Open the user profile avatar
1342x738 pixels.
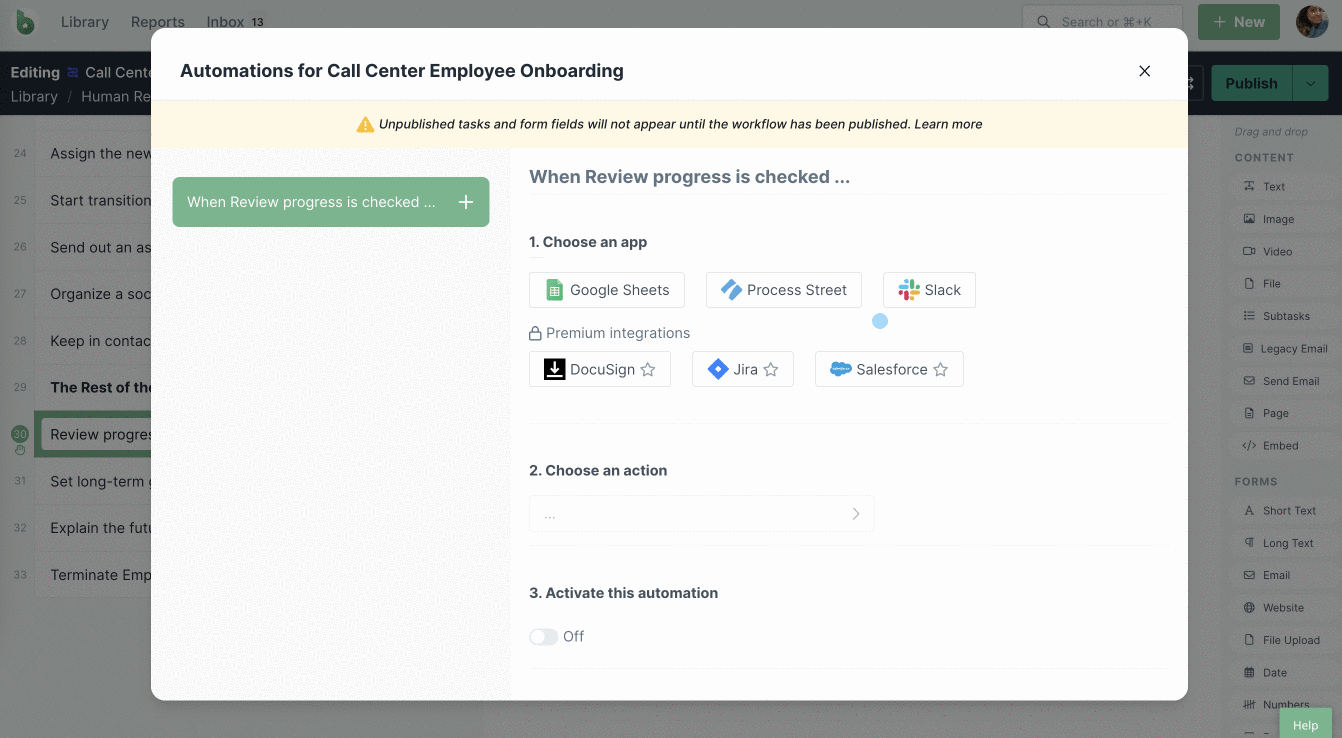tap(1312, 22)
